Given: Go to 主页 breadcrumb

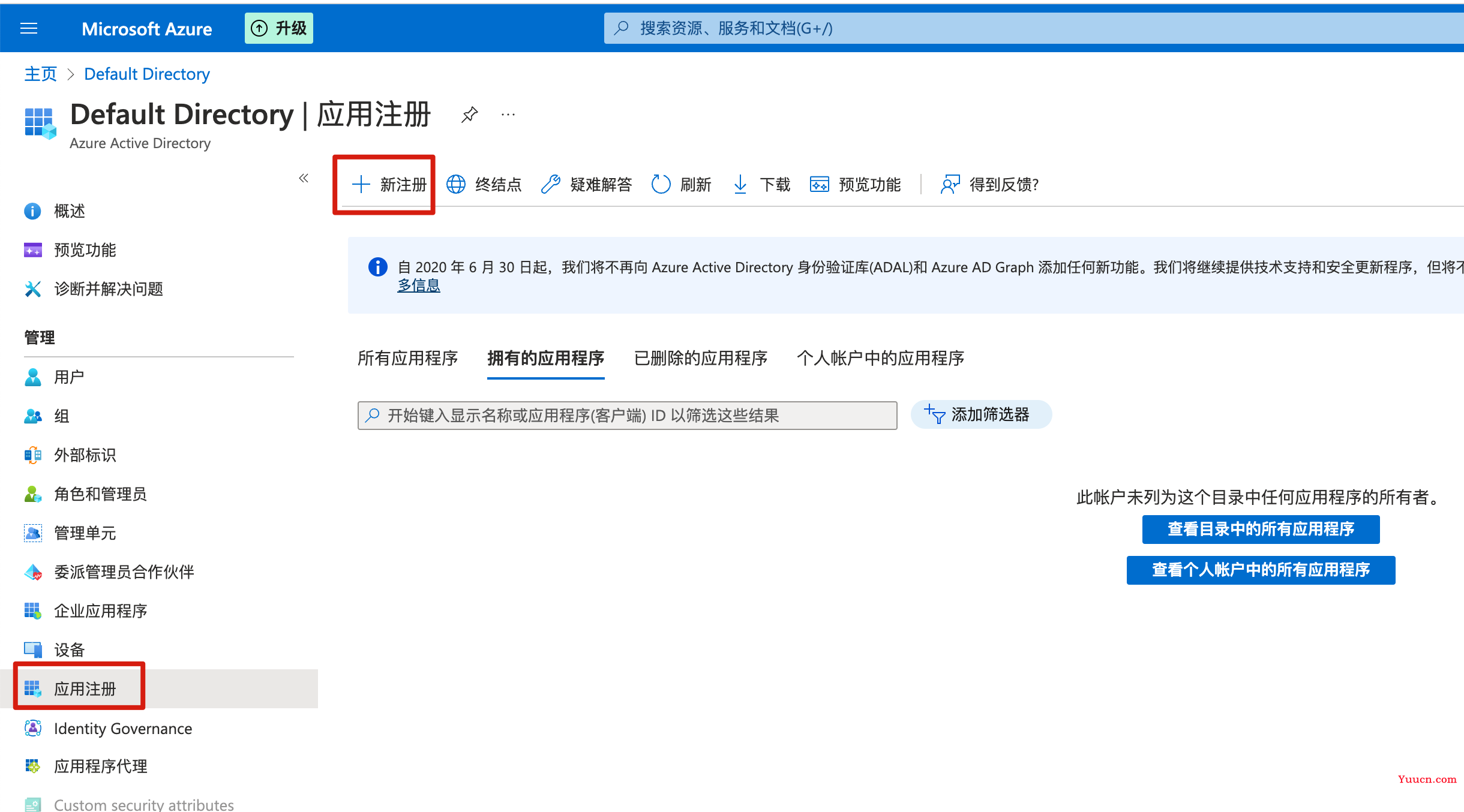Looking at the screenshot, I should click(40, 74).
